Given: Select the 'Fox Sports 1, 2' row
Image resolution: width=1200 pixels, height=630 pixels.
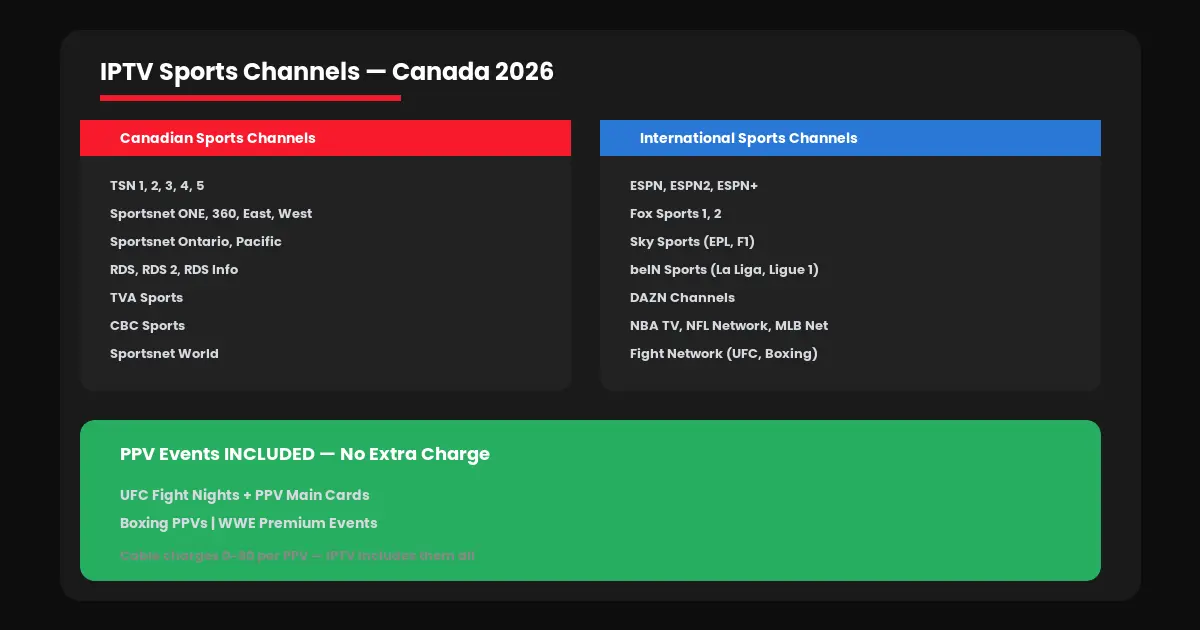Looking at the screenshot, I should click(676, 214).
